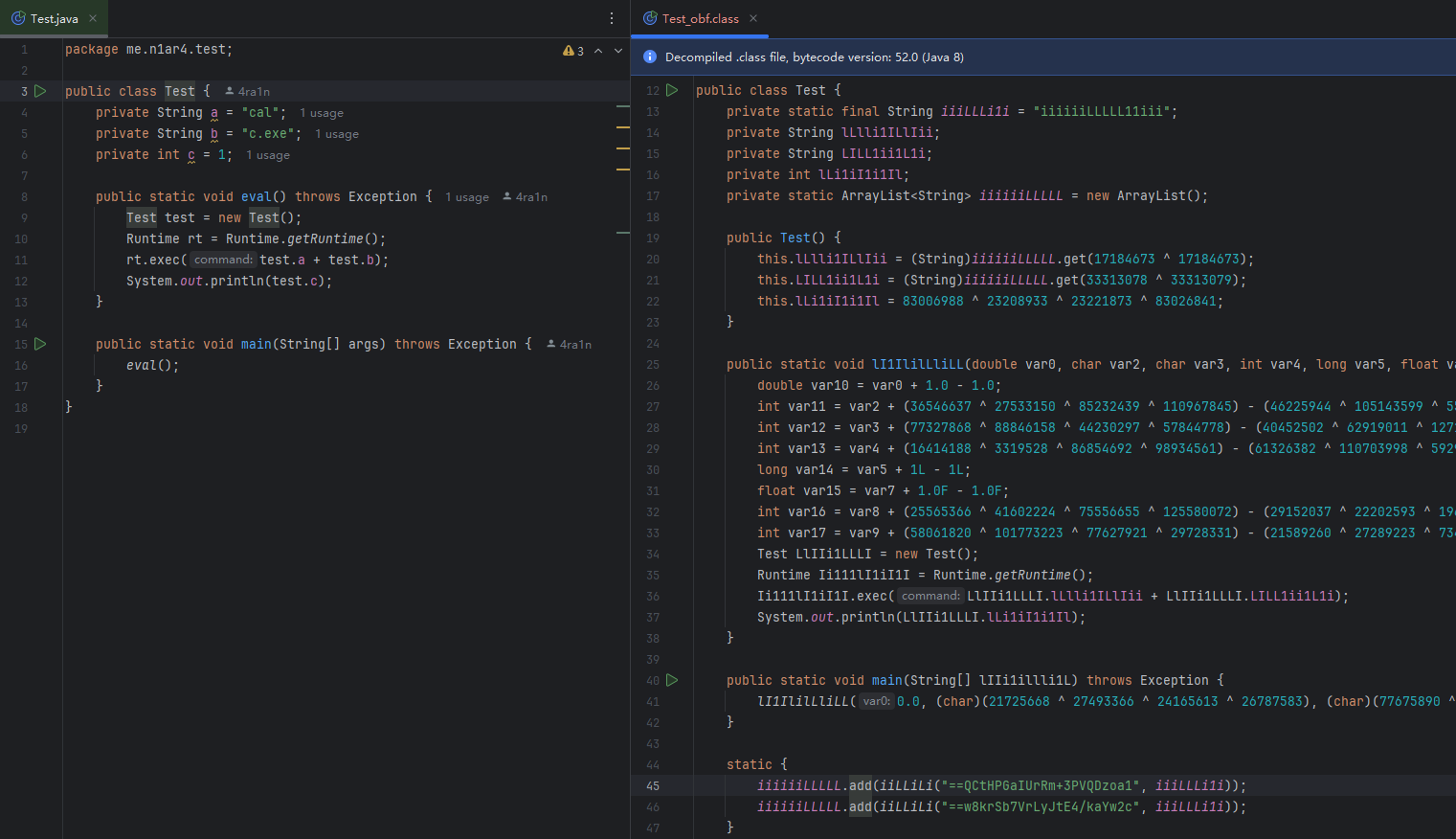Image resolution: width=1456 pixels, height=839 pixels.
Task: Click the '1 usage' hint beside eval()
Action: coord(467,197)
